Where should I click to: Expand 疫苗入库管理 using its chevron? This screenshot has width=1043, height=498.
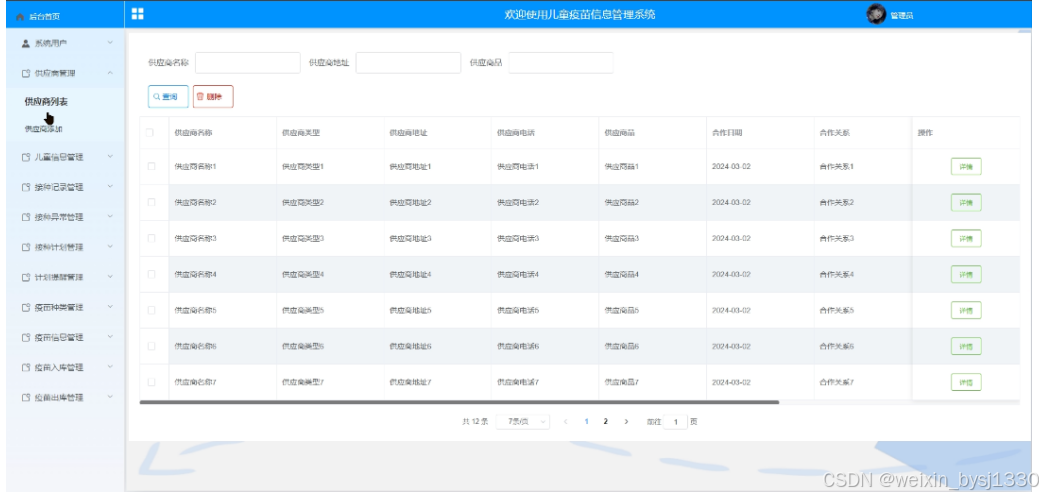(110, 367)
